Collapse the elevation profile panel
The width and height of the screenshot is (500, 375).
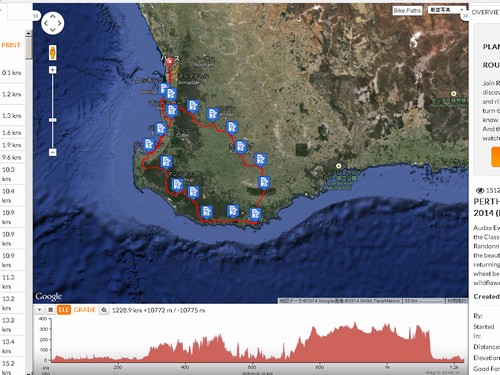tap(39, 310)
